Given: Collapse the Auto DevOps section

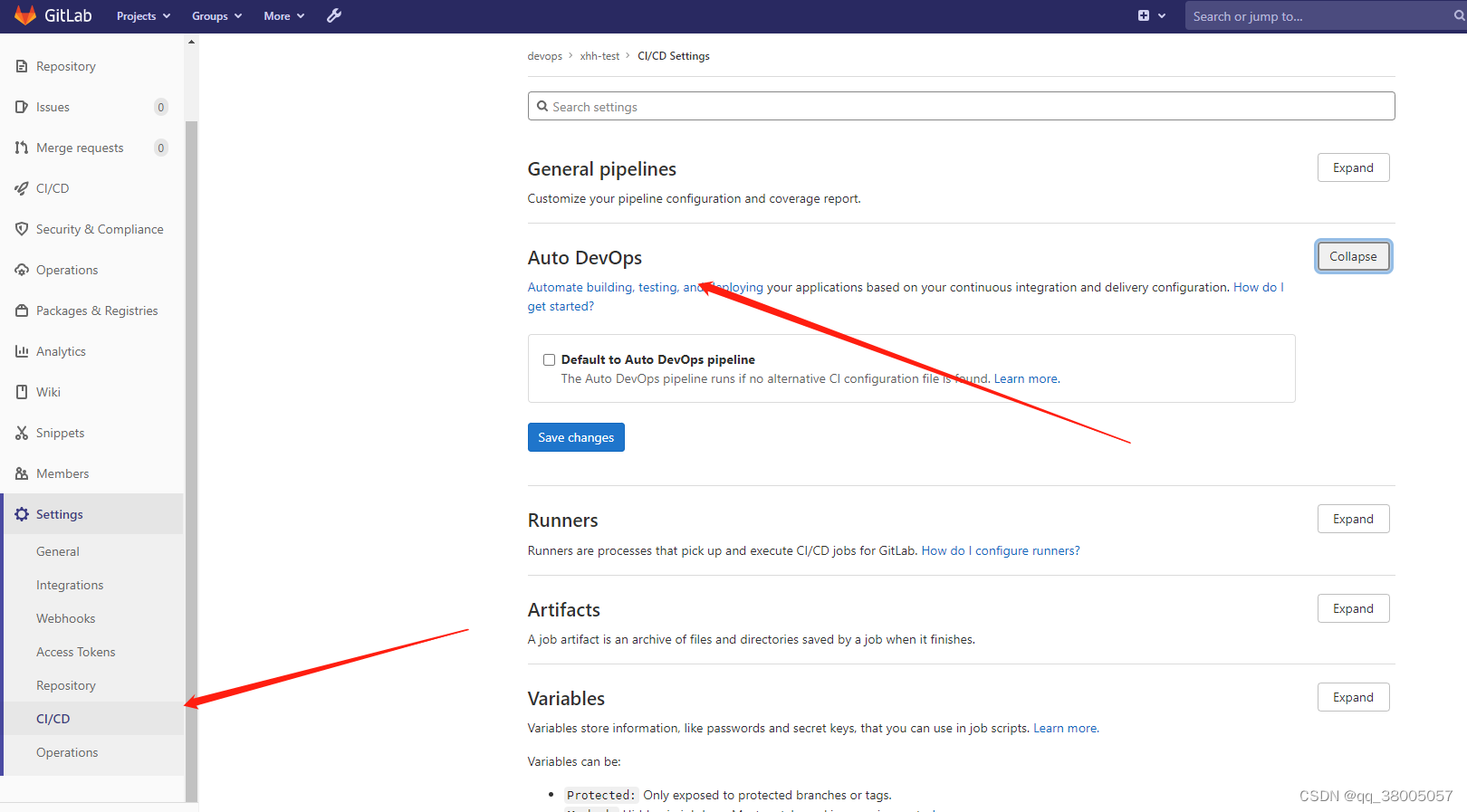Looking at the screenshot, I should [x=1353, y=256].
